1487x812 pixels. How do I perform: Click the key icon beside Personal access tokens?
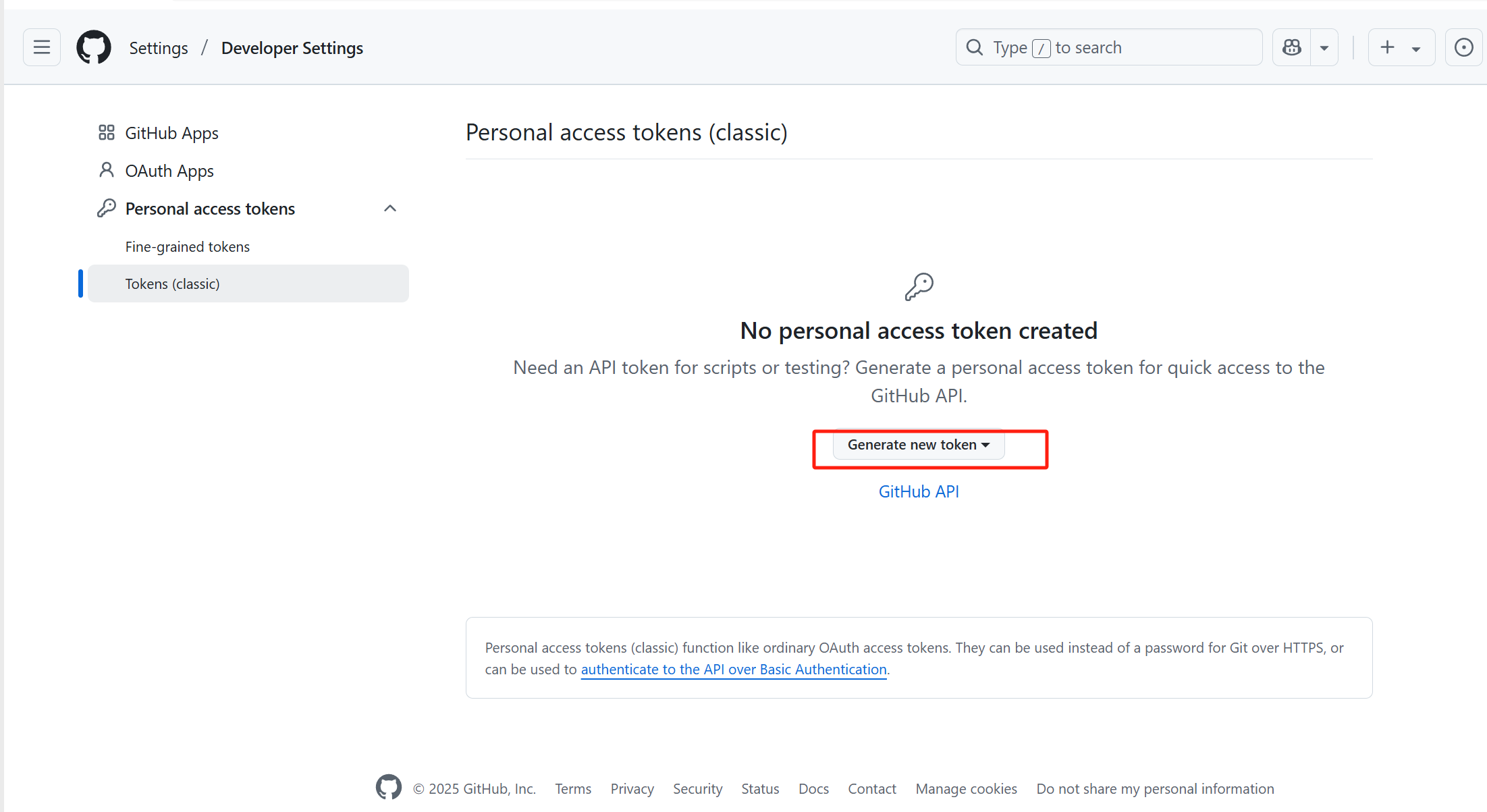click(106, 208)
